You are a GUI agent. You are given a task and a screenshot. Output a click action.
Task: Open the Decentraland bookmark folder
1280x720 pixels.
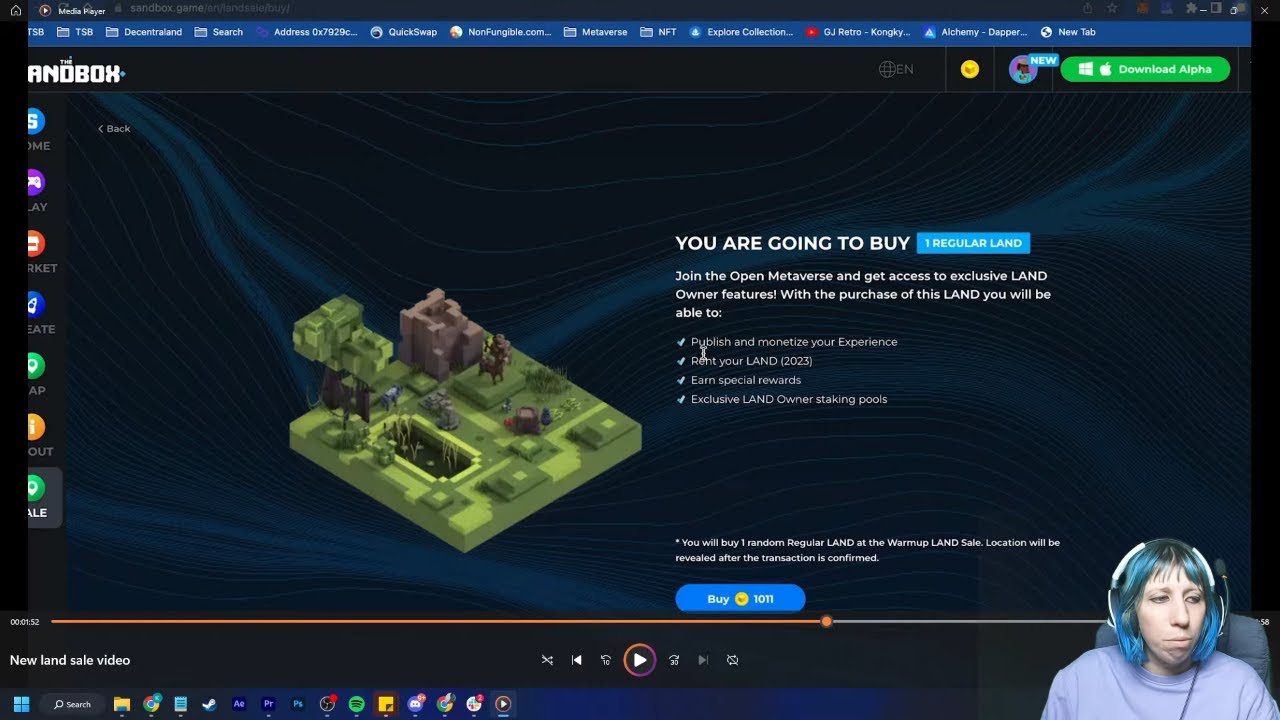(144, 32)
